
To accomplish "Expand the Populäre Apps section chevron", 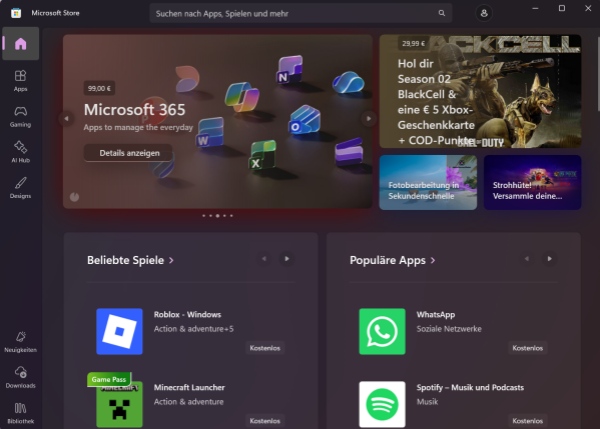I will pos(433,261).
